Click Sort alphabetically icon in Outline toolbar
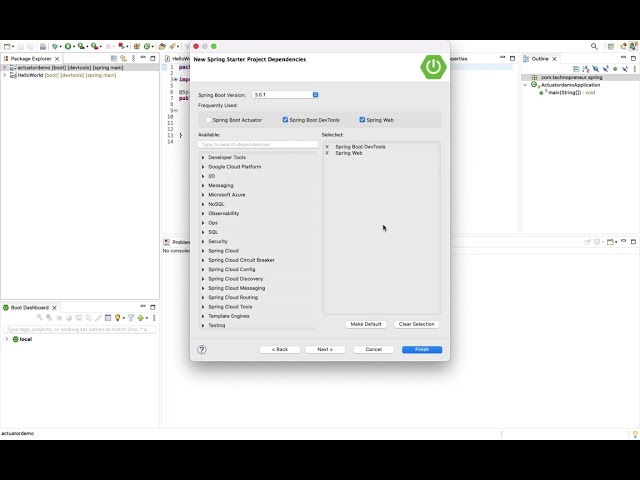Viewport: 640px width, 480px height. (x=586, y=69)
